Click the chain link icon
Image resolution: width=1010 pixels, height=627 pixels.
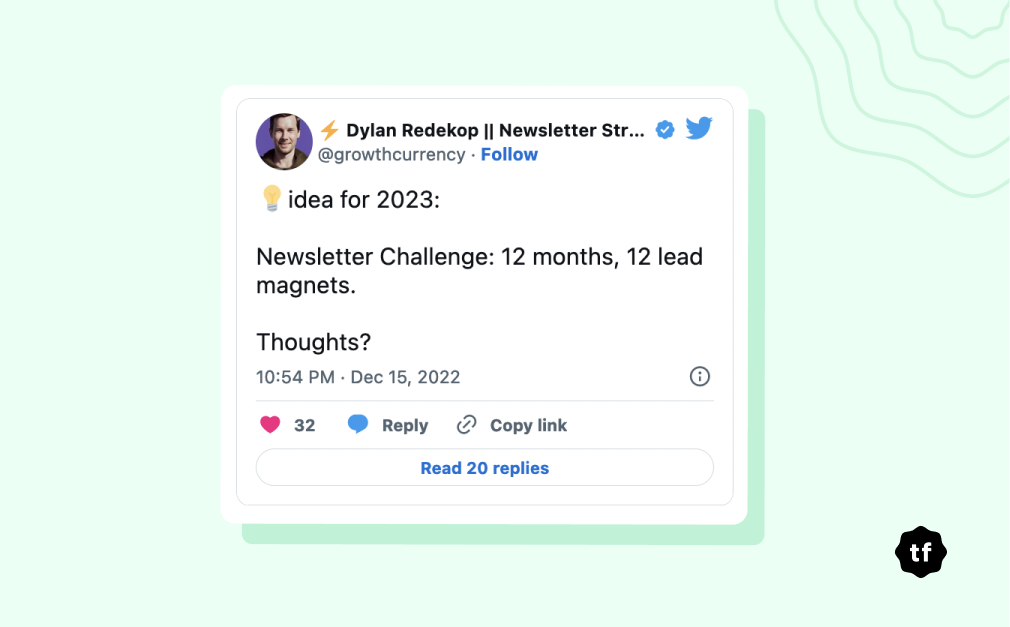[x=466, y=425]
